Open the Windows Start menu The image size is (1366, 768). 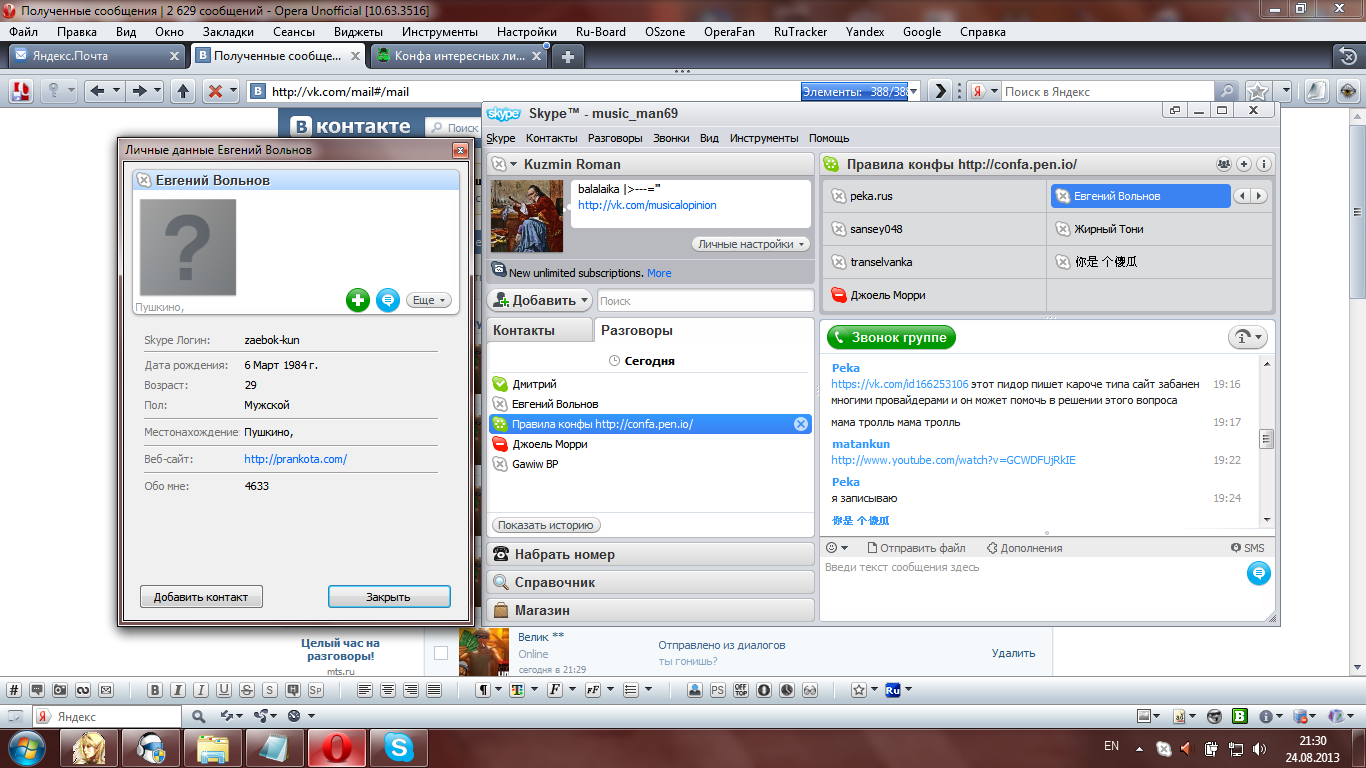coord(26,747)
